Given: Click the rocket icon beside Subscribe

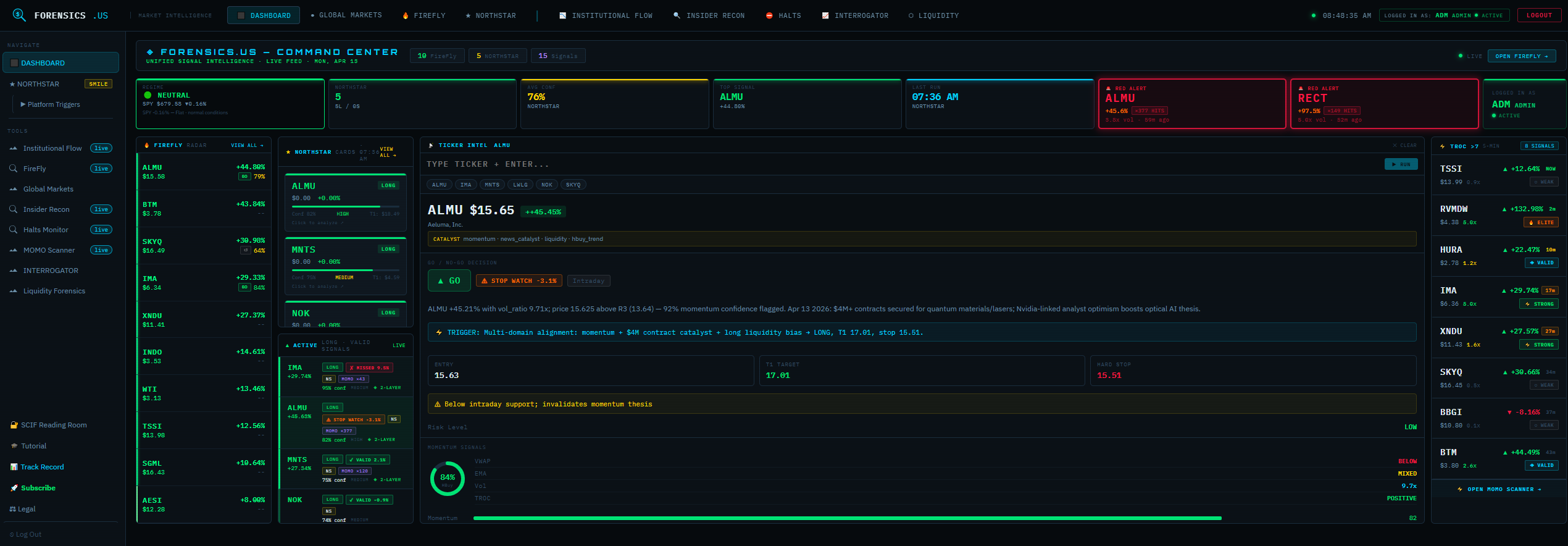Looking at the screenshot, I should pyautogui.click(x=14, y=488).
